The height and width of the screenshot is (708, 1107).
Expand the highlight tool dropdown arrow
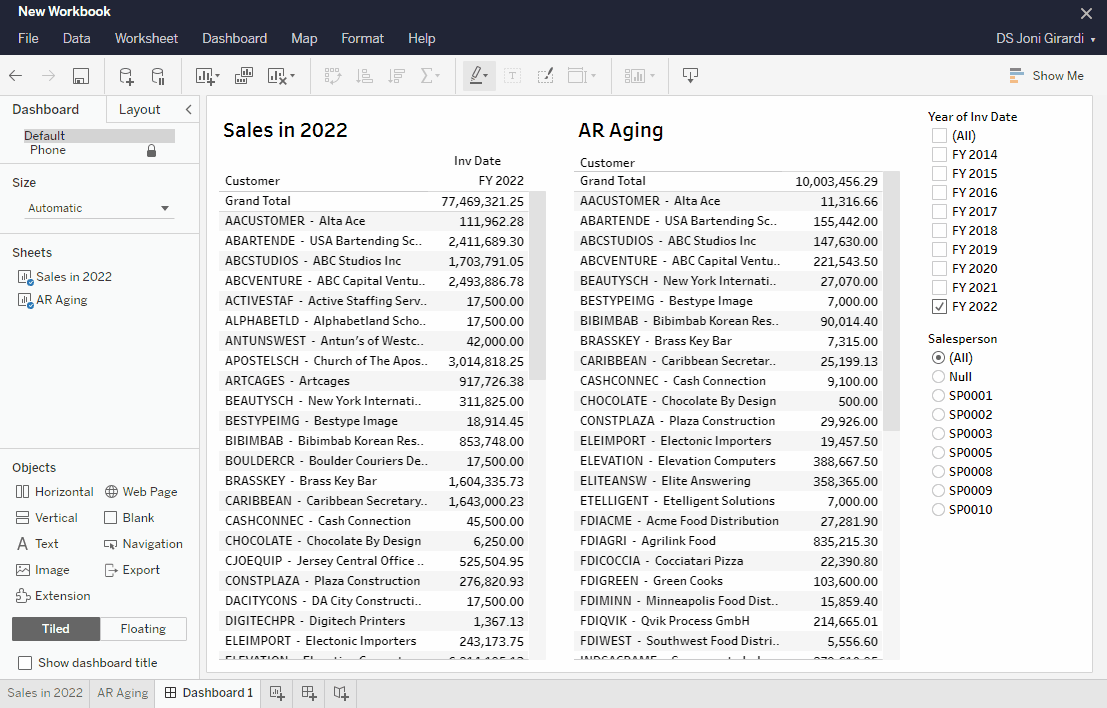(x=486, y=76)
